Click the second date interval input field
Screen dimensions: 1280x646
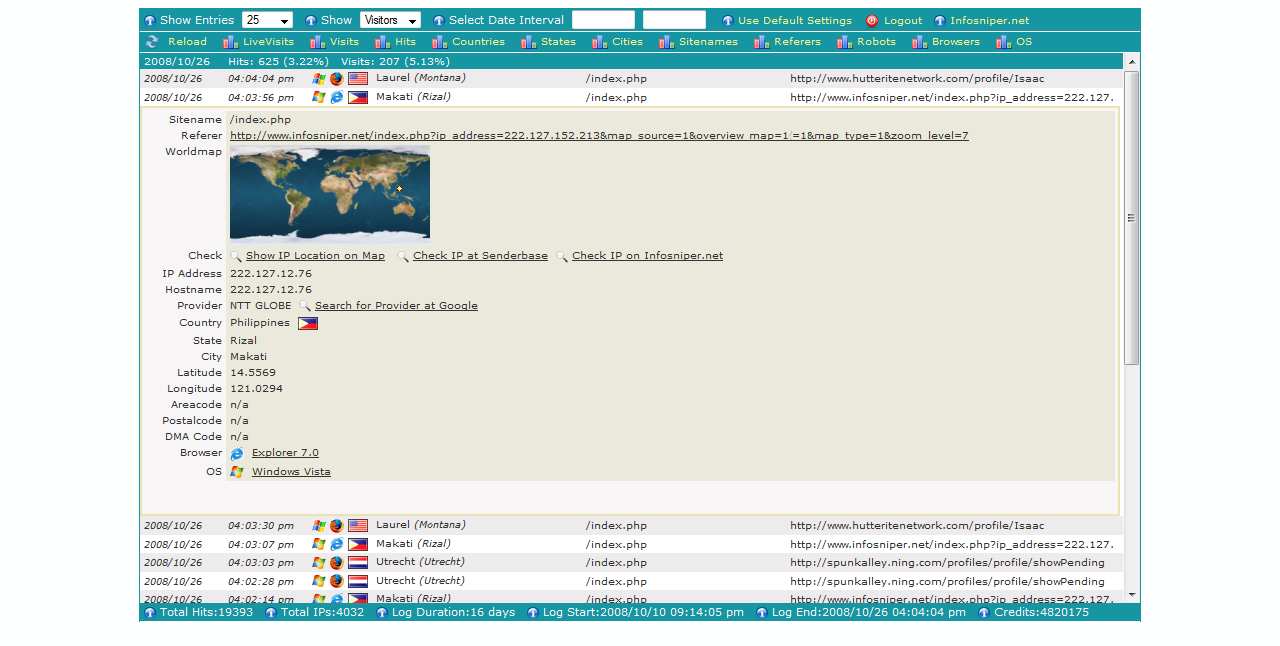coord(674,20)
